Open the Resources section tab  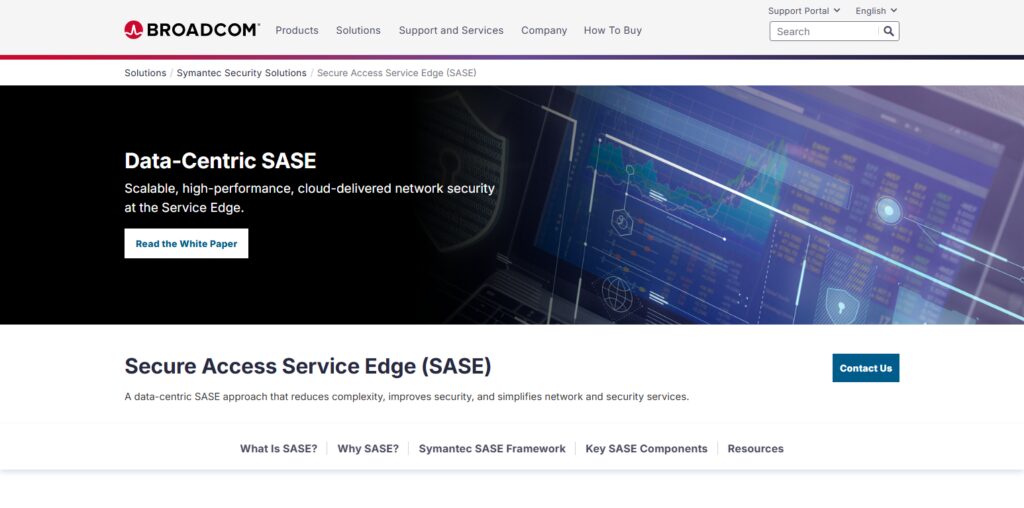coord(755,449)
